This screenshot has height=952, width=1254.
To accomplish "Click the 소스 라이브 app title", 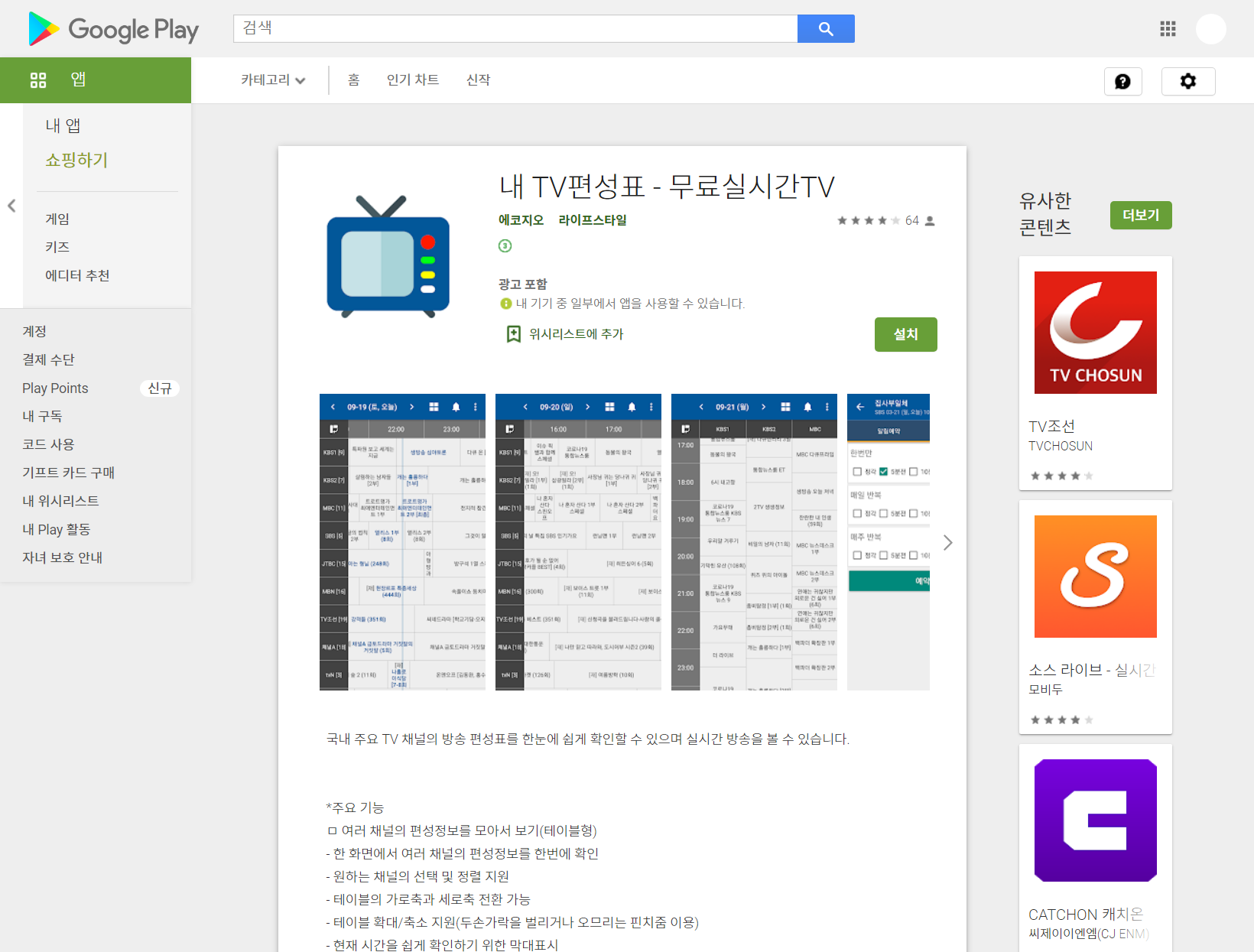I will coord(1091,670).
